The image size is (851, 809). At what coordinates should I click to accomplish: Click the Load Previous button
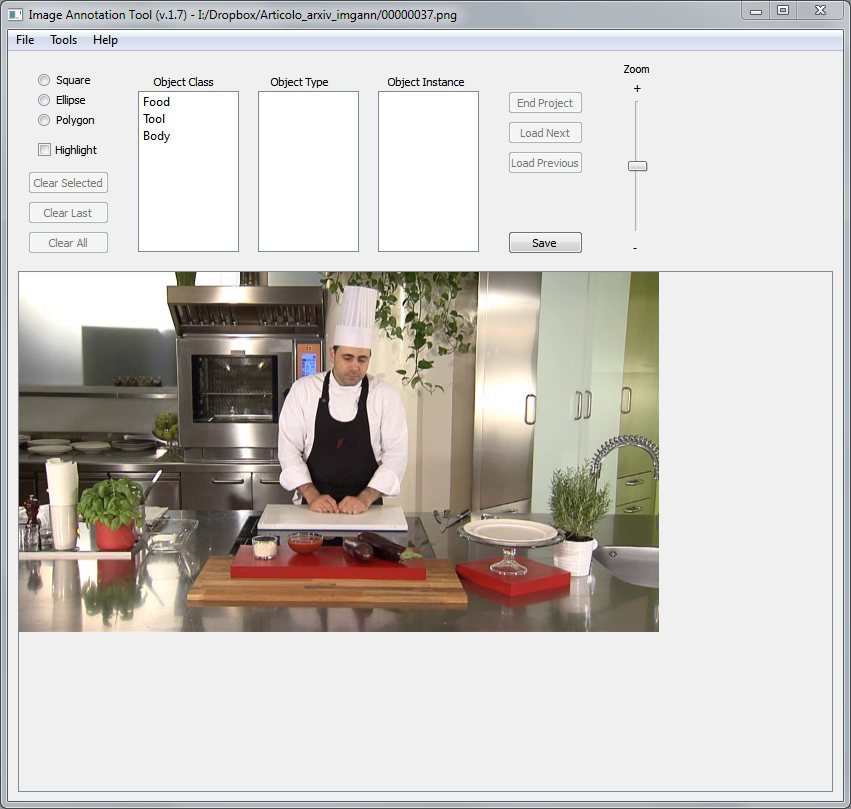(545, 163)
